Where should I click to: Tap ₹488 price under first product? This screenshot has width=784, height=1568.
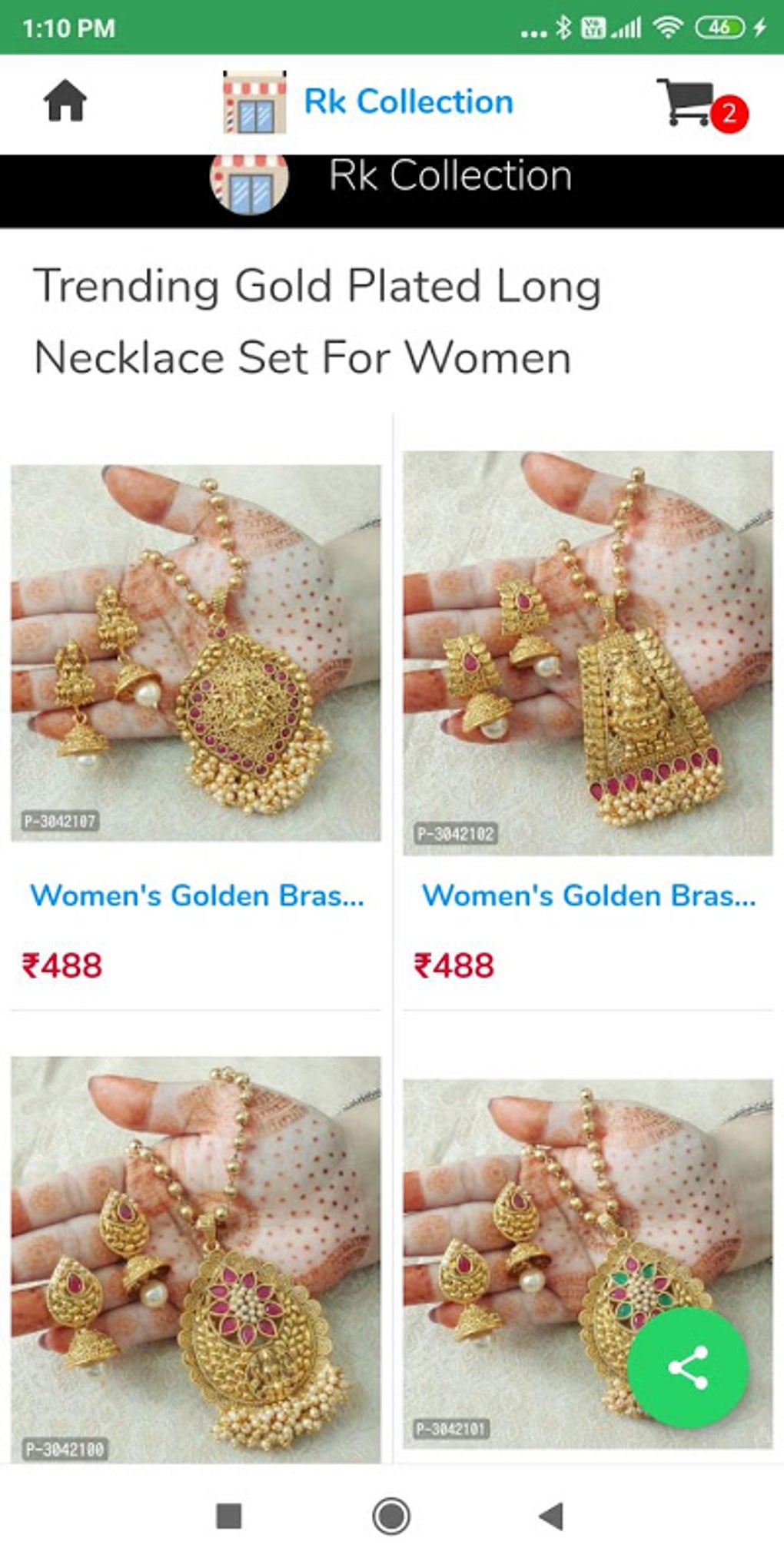(62, 965)
